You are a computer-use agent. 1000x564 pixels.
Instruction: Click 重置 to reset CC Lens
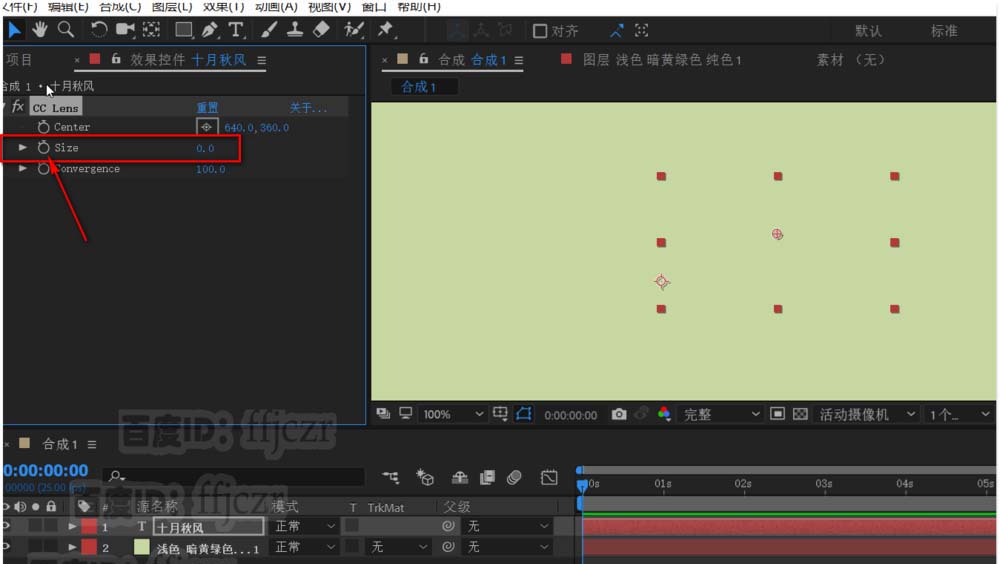point(207,107)
